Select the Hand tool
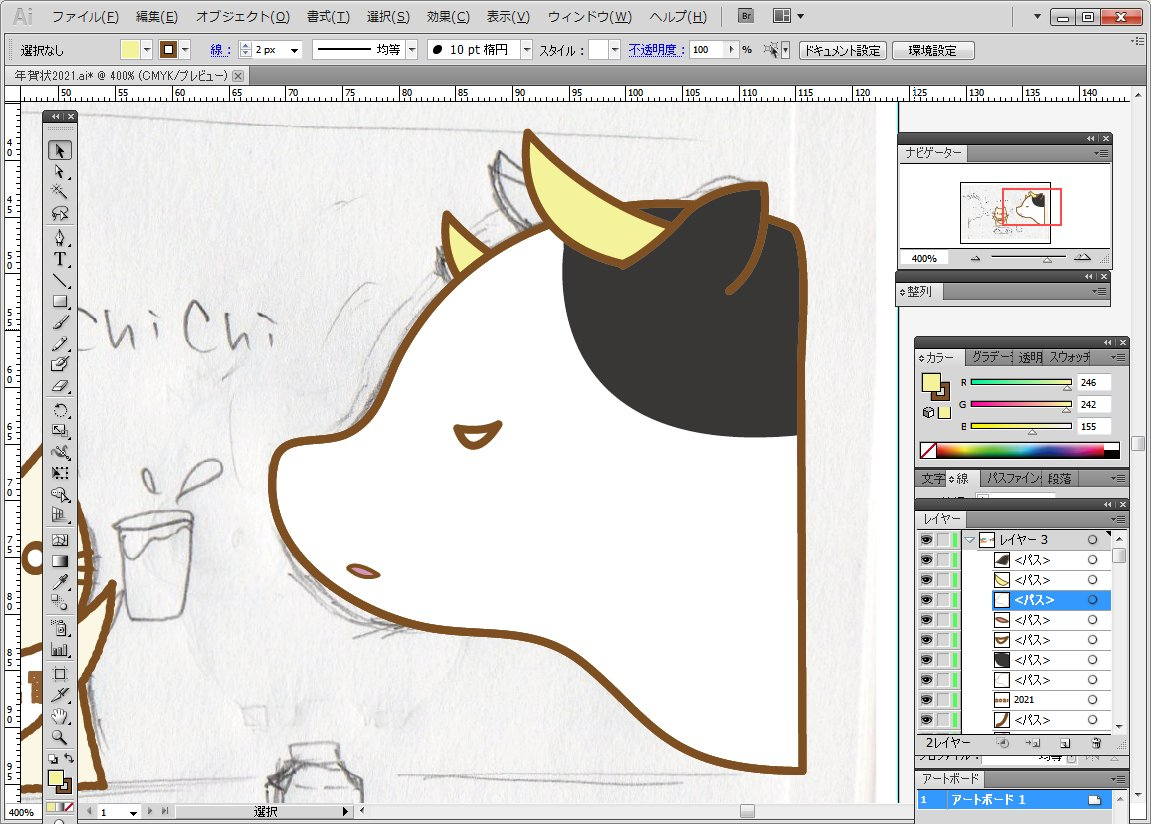This screenshot has height=824, width=1151. (x=61, y=716)
